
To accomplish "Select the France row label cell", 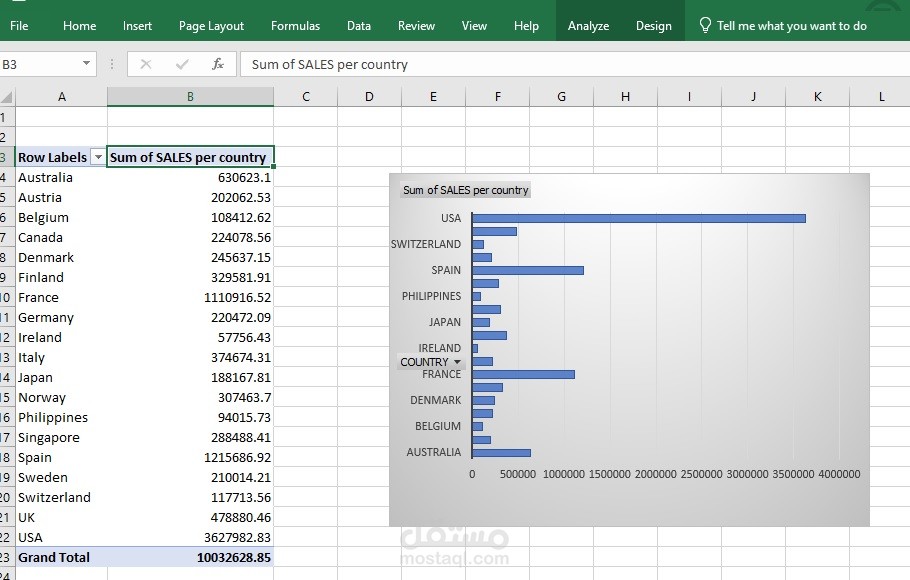I will coord(61,297).
